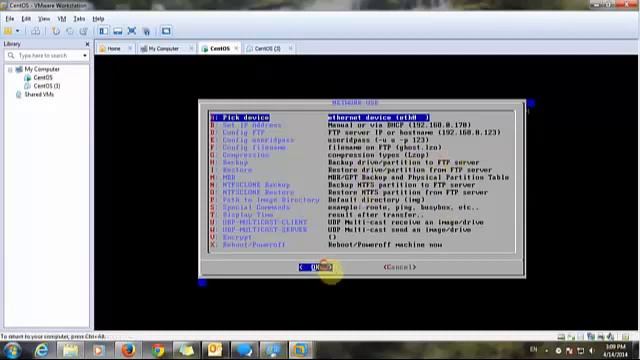Viewport: 640px width, 360px height.
Task: Open Outlook from the taskbar
Action: point(215,350)
